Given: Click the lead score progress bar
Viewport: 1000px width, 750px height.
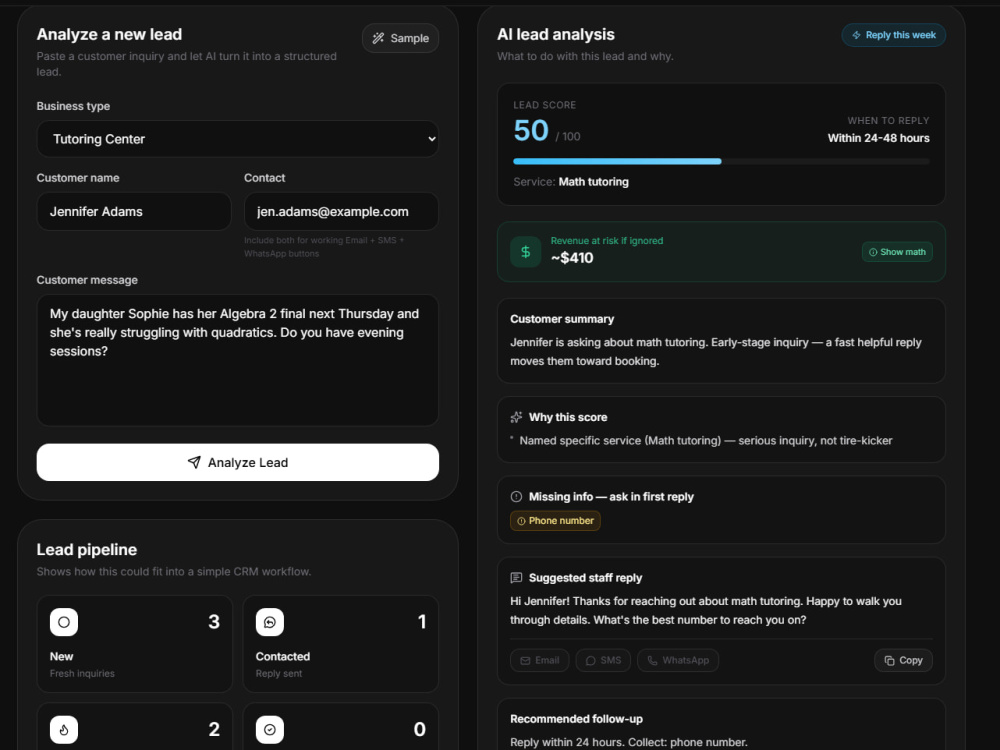Looking at the screenshot, I should click(721, 161).
